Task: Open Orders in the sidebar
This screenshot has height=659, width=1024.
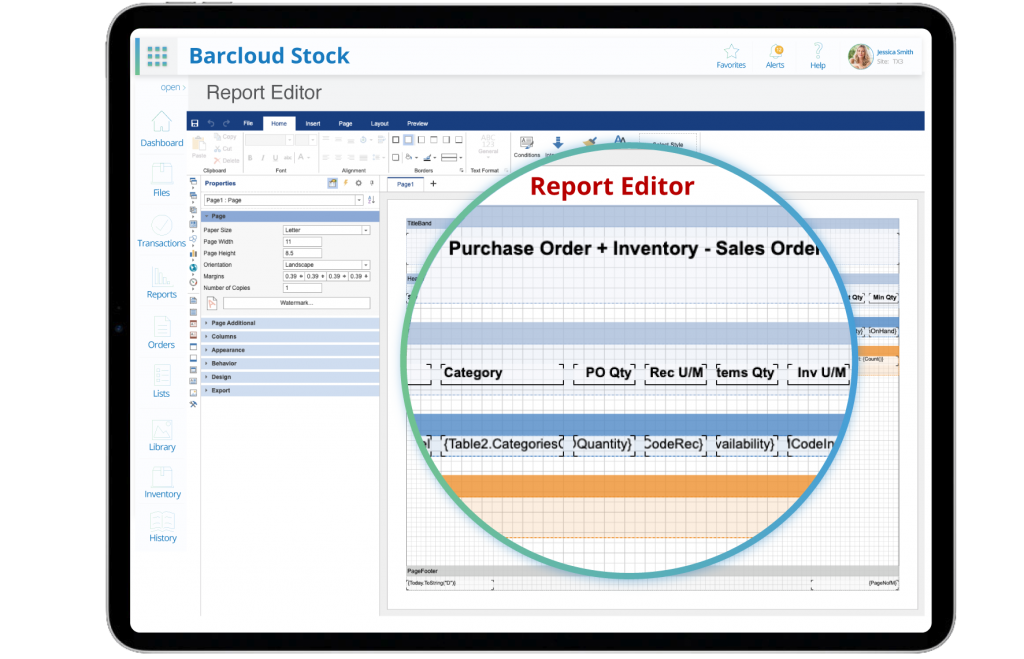Action: (161, 333)
